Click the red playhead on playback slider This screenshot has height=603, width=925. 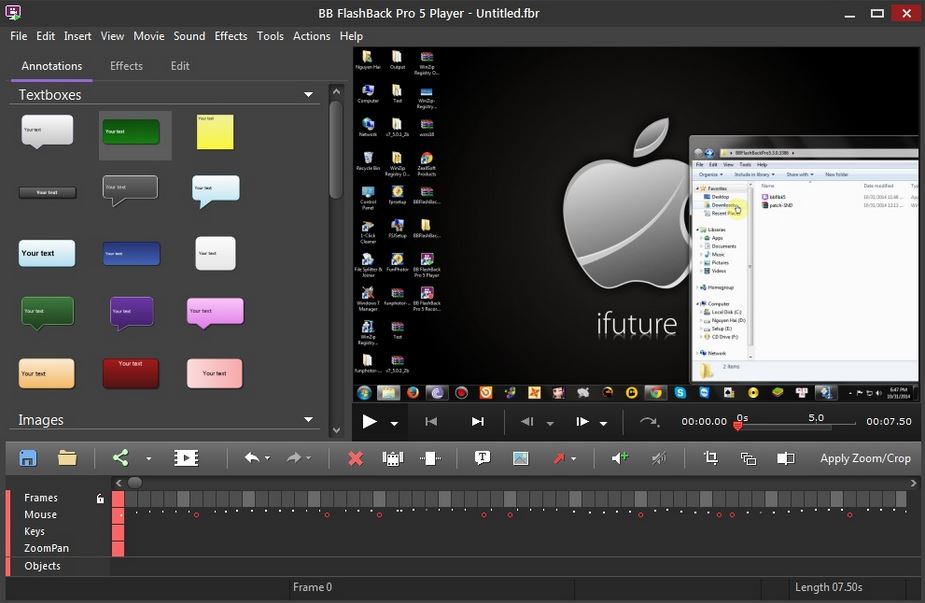(x=737, y=425)
